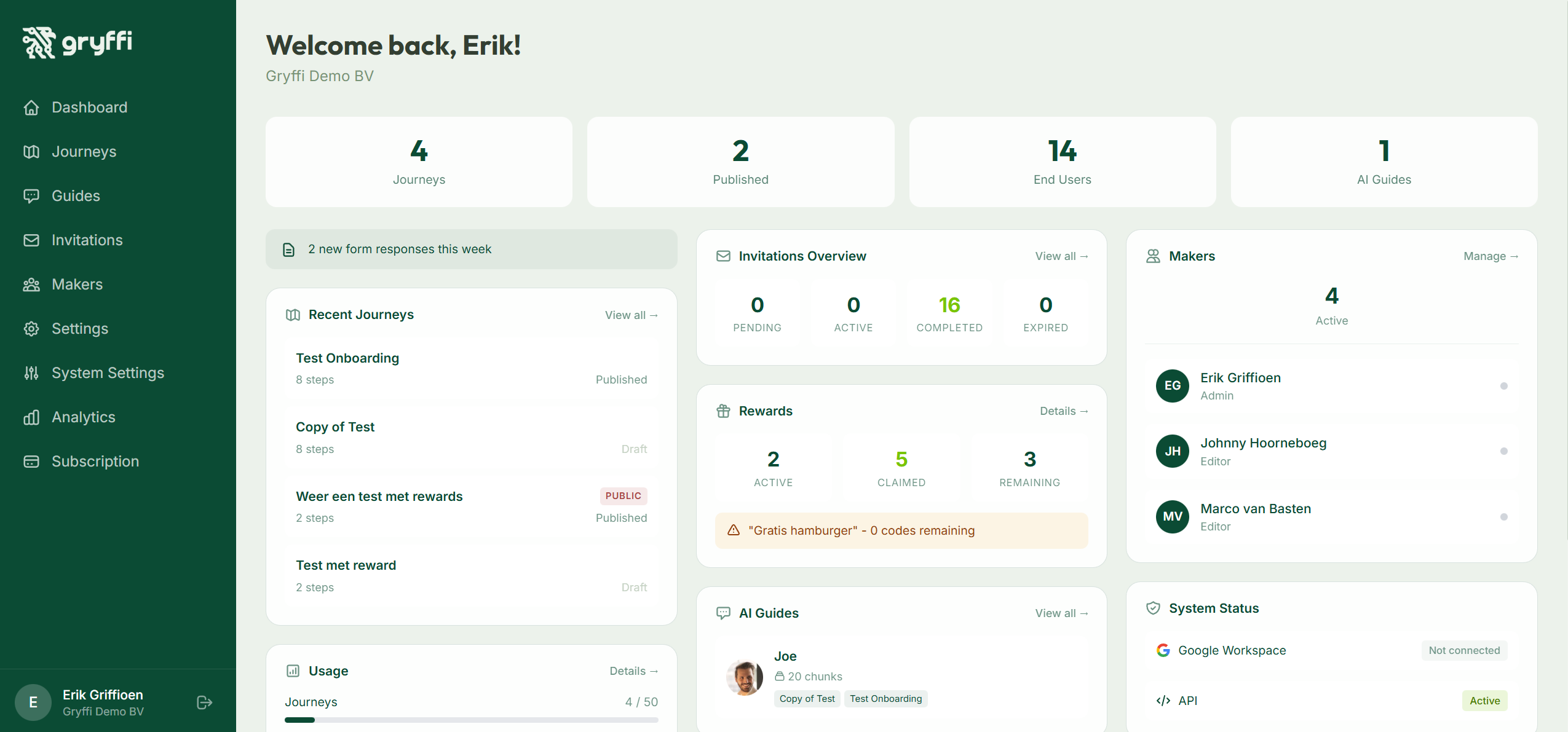Click the sign-out icon next to Erik Griffioen

[204, 702]
